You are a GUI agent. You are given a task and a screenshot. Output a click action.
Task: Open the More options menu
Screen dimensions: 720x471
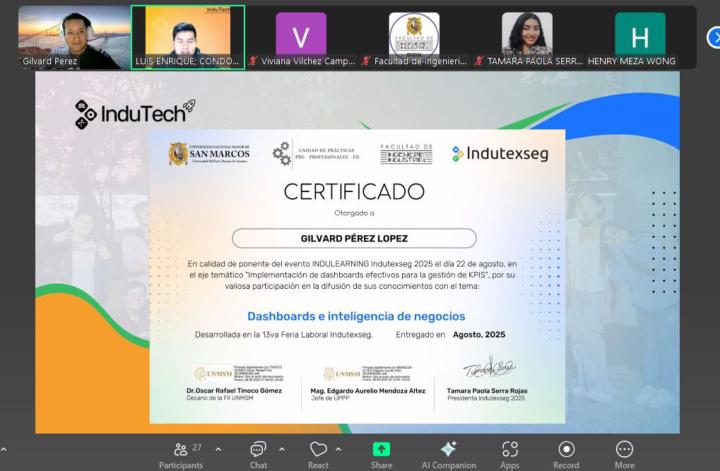coord(624,455)
